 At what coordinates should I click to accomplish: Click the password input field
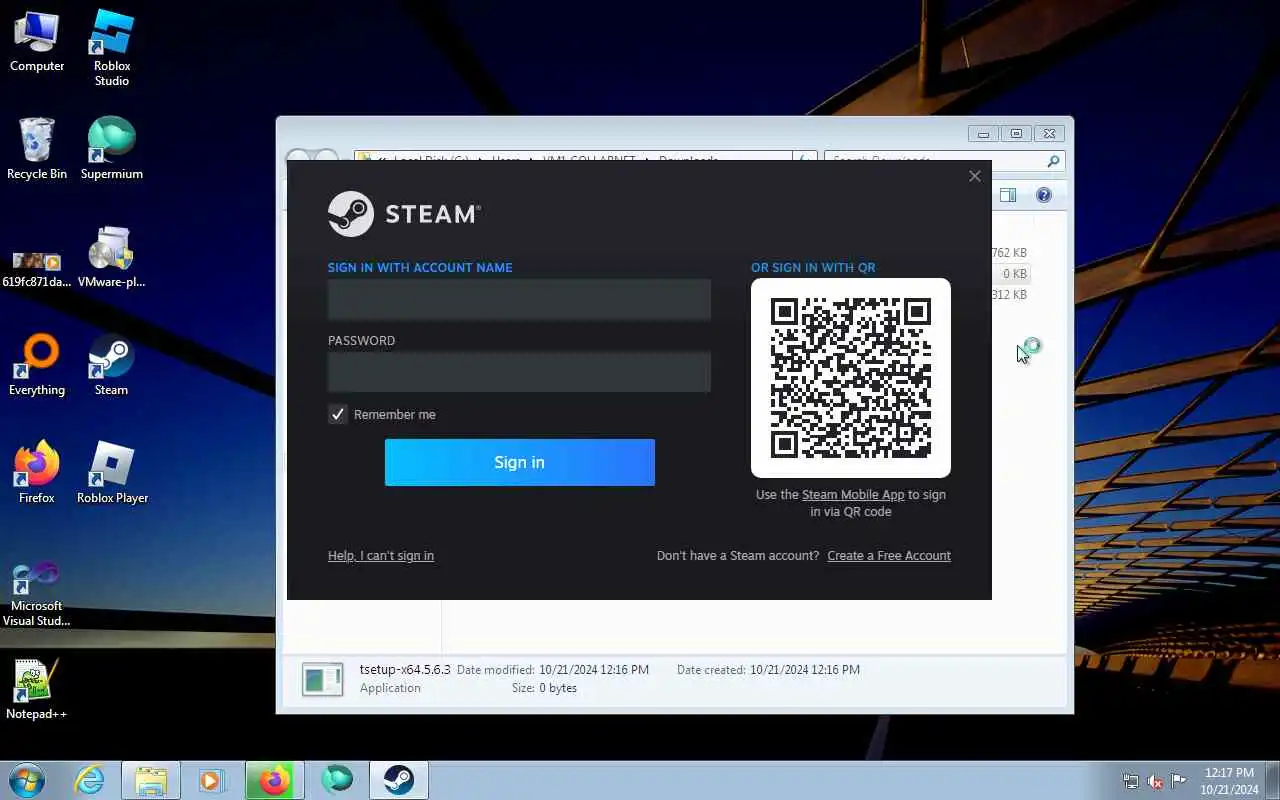tap(519, 372)
